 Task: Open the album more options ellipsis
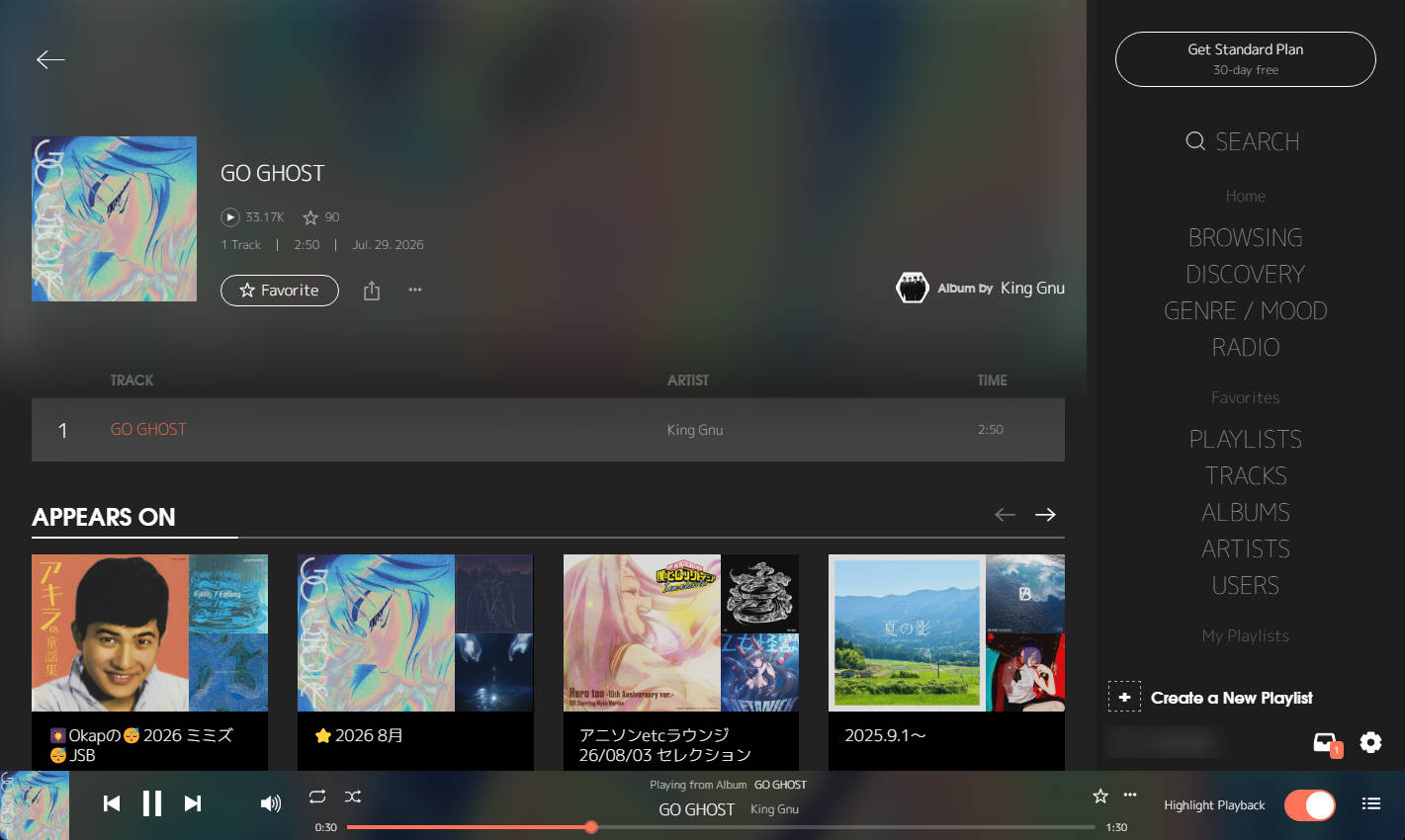pos(415,290)
